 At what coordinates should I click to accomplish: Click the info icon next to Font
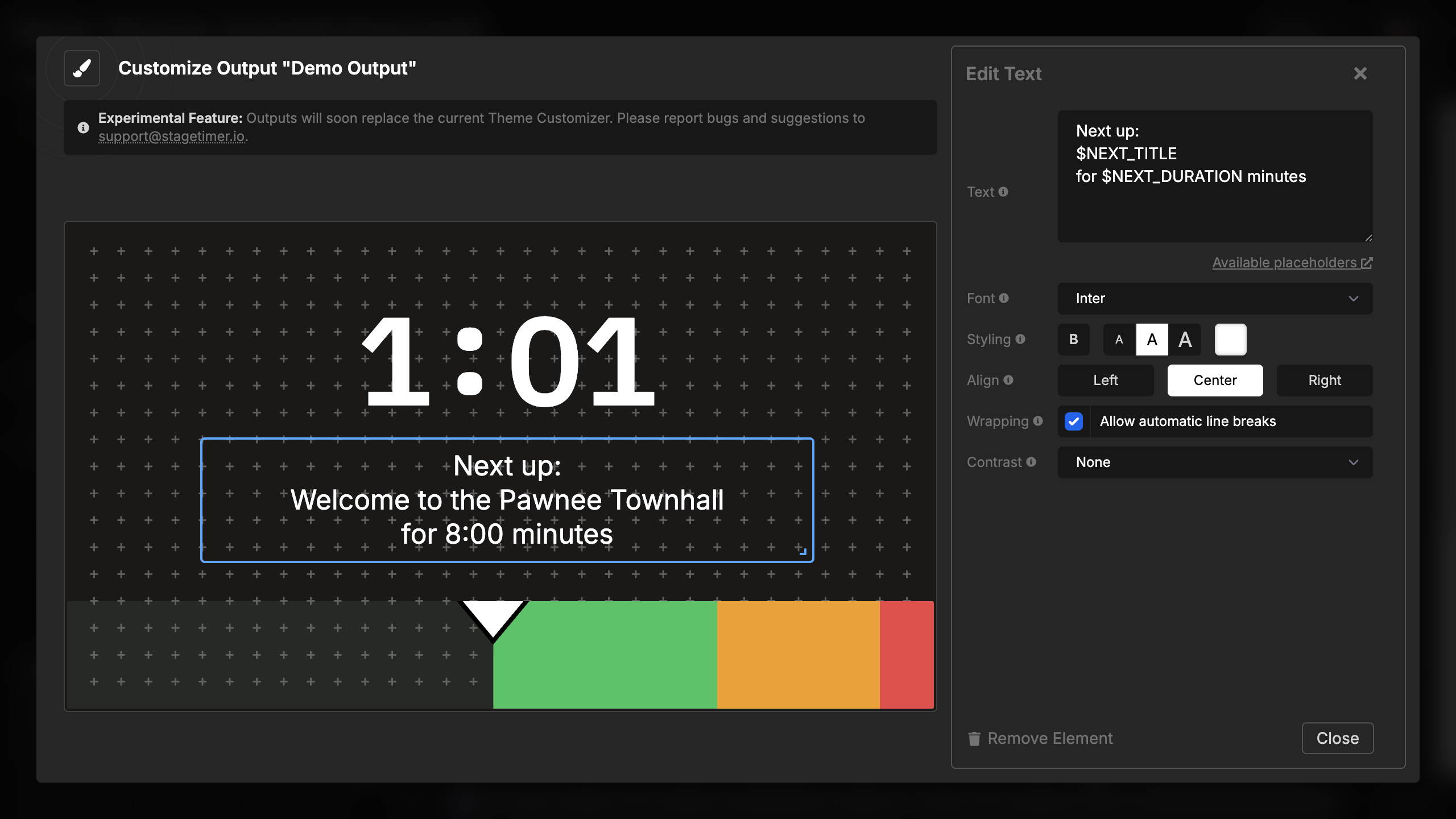1004,298
